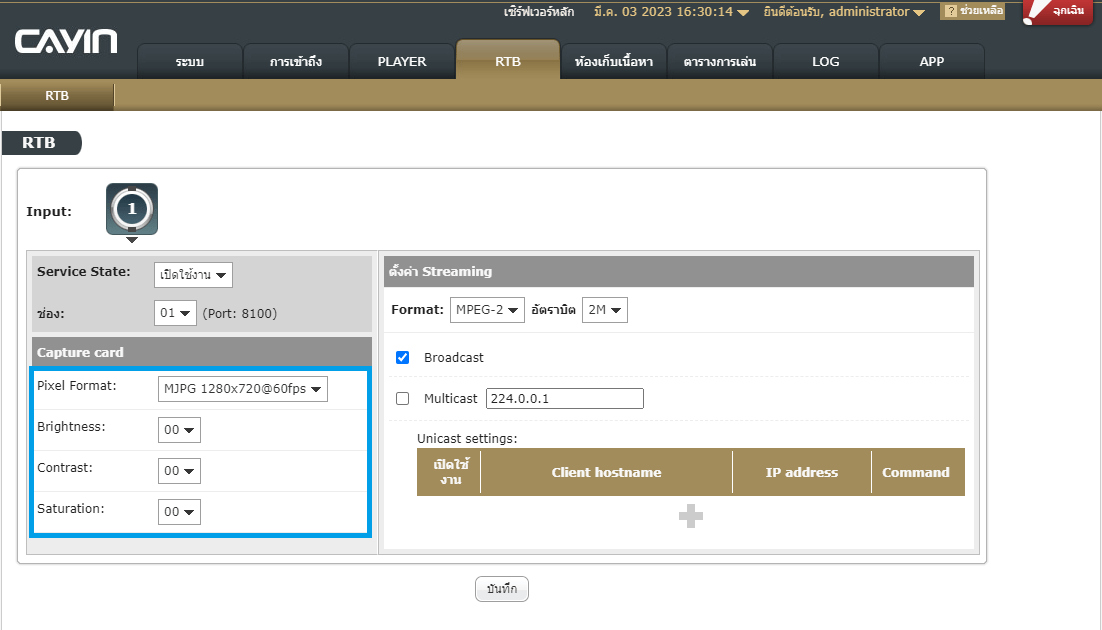
Task: Add unicast client with plus icon
Action: click(691, 516)
